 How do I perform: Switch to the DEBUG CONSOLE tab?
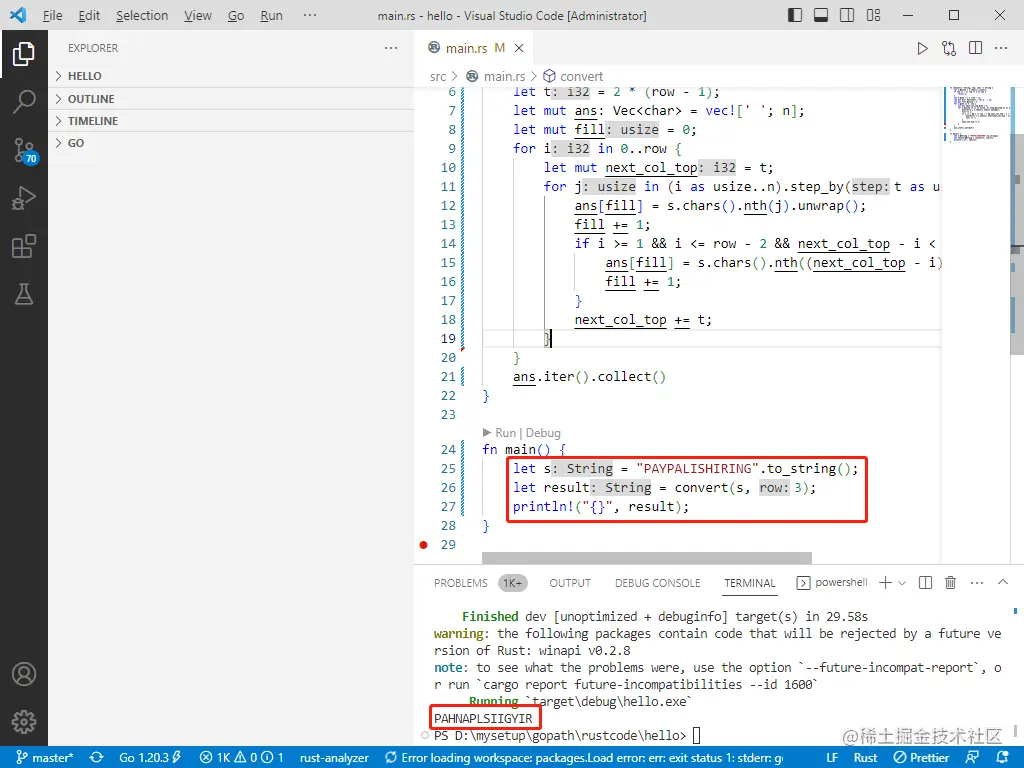(x=658, y=583)
